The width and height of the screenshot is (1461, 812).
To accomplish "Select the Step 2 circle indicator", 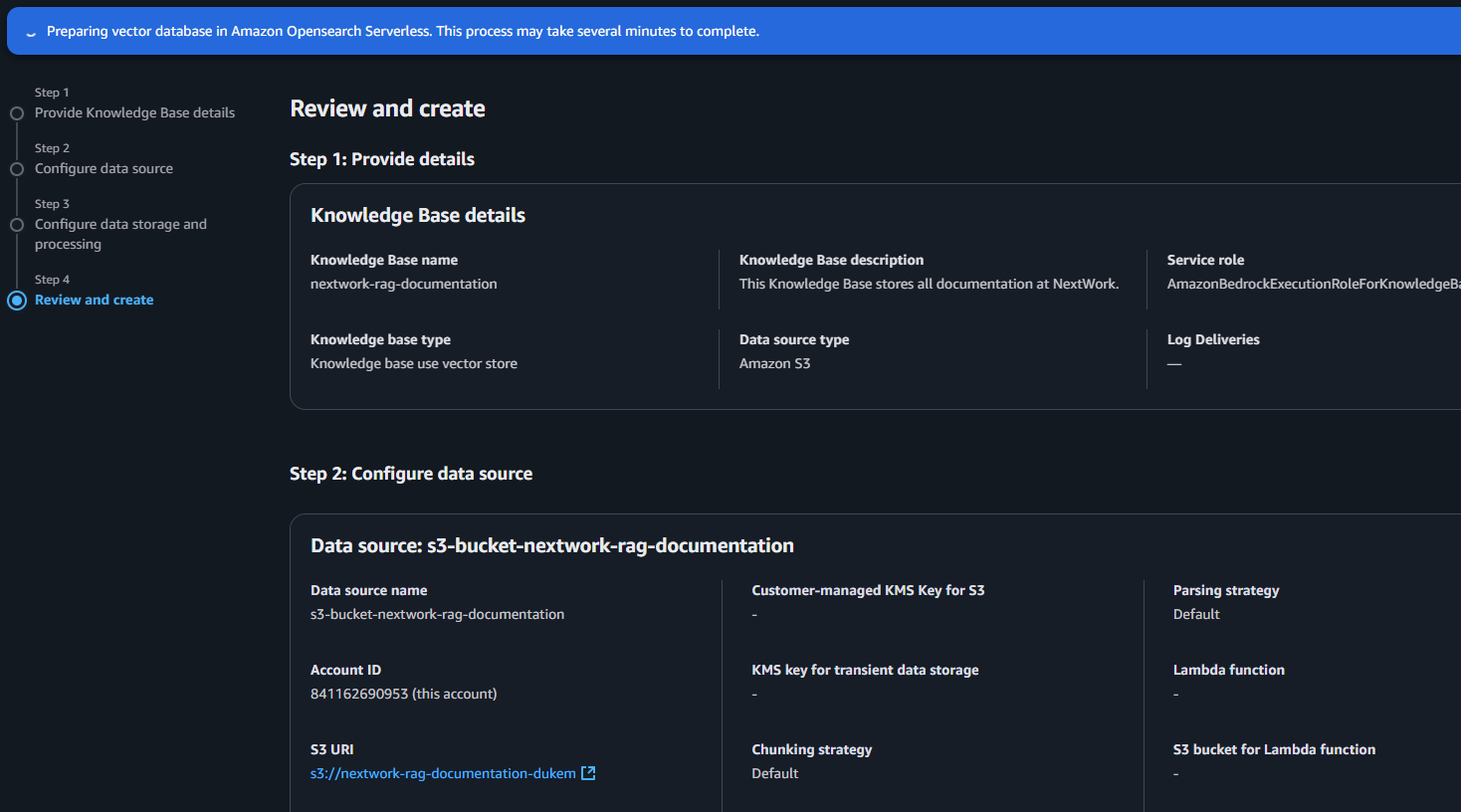I will tap(17, 169).
